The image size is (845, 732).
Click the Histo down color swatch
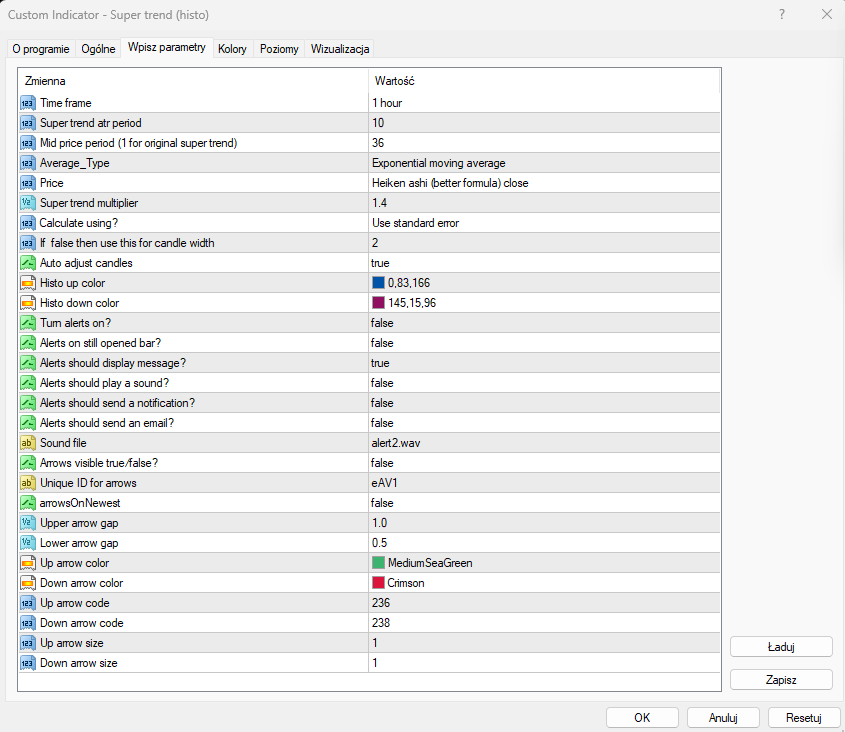(x=378, y=303)
